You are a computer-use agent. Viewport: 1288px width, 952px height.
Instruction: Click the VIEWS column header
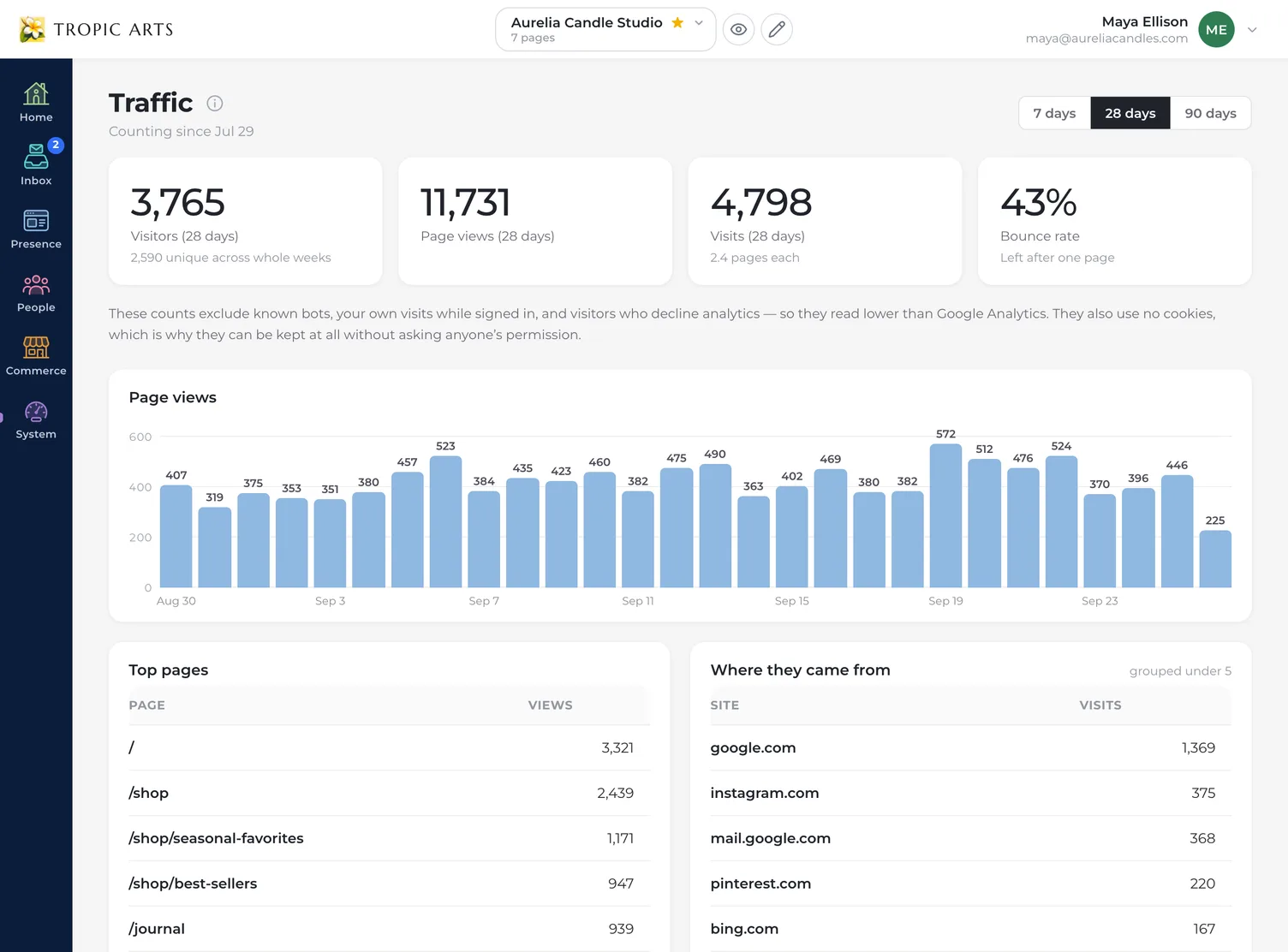(551, 705)
